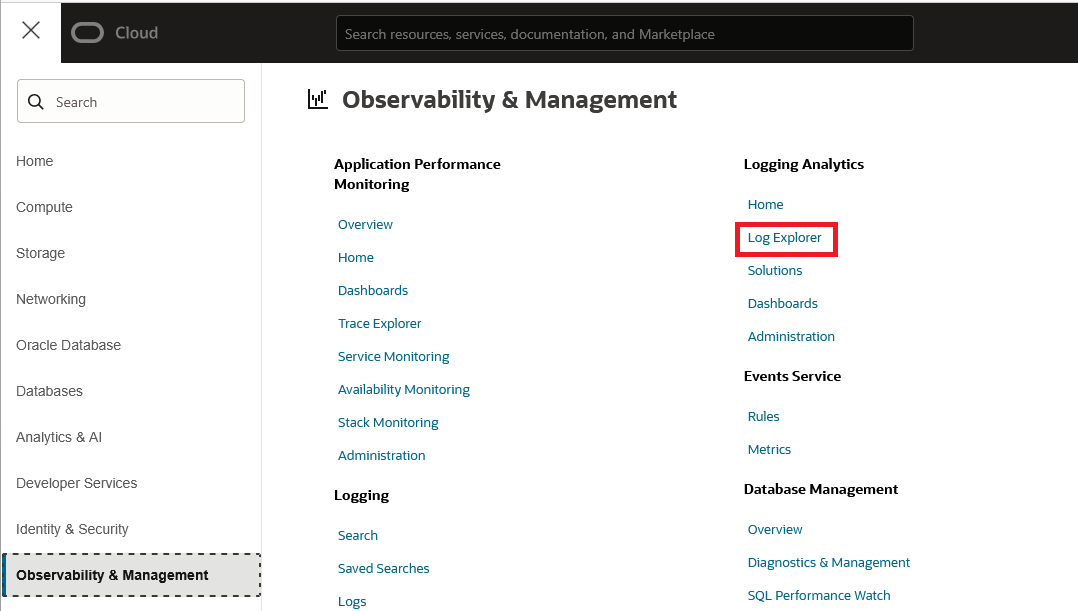Open the Saved Searches link
1078x611 pixels.
pos(384,568)
